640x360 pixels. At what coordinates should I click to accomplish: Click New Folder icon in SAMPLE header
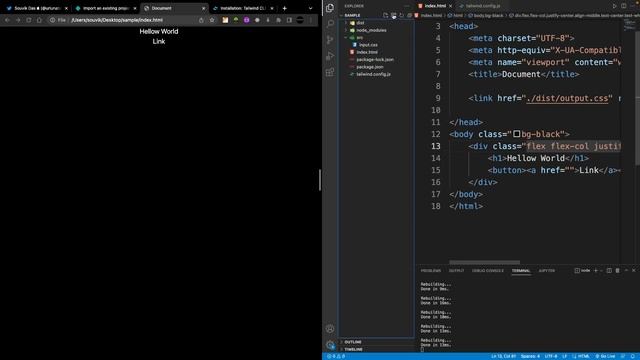(x=393, y=15)
